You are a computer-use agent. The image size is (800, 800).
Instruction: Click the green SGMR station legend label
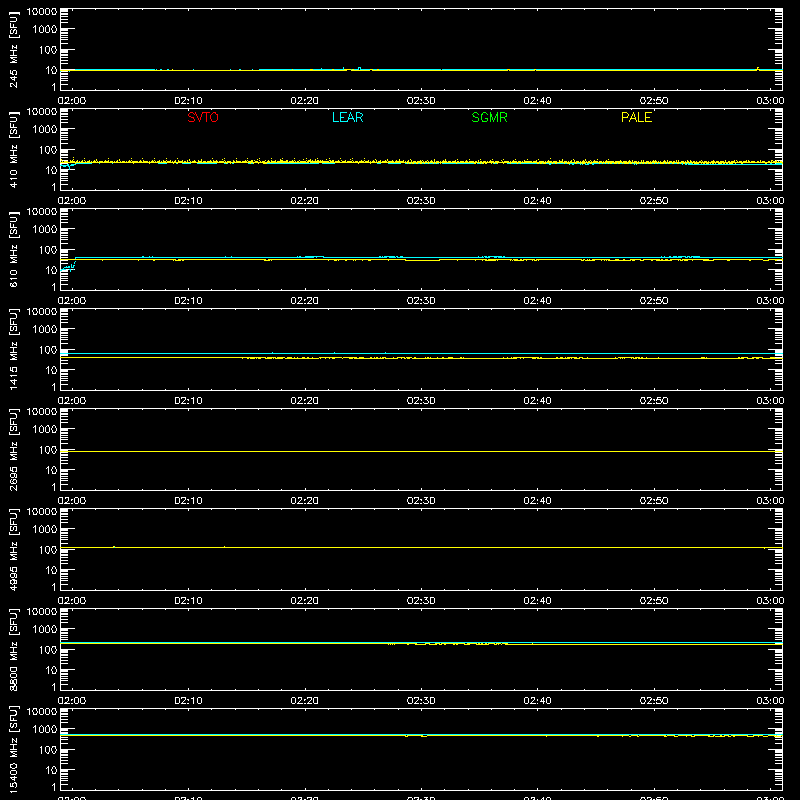pos(489,117)
